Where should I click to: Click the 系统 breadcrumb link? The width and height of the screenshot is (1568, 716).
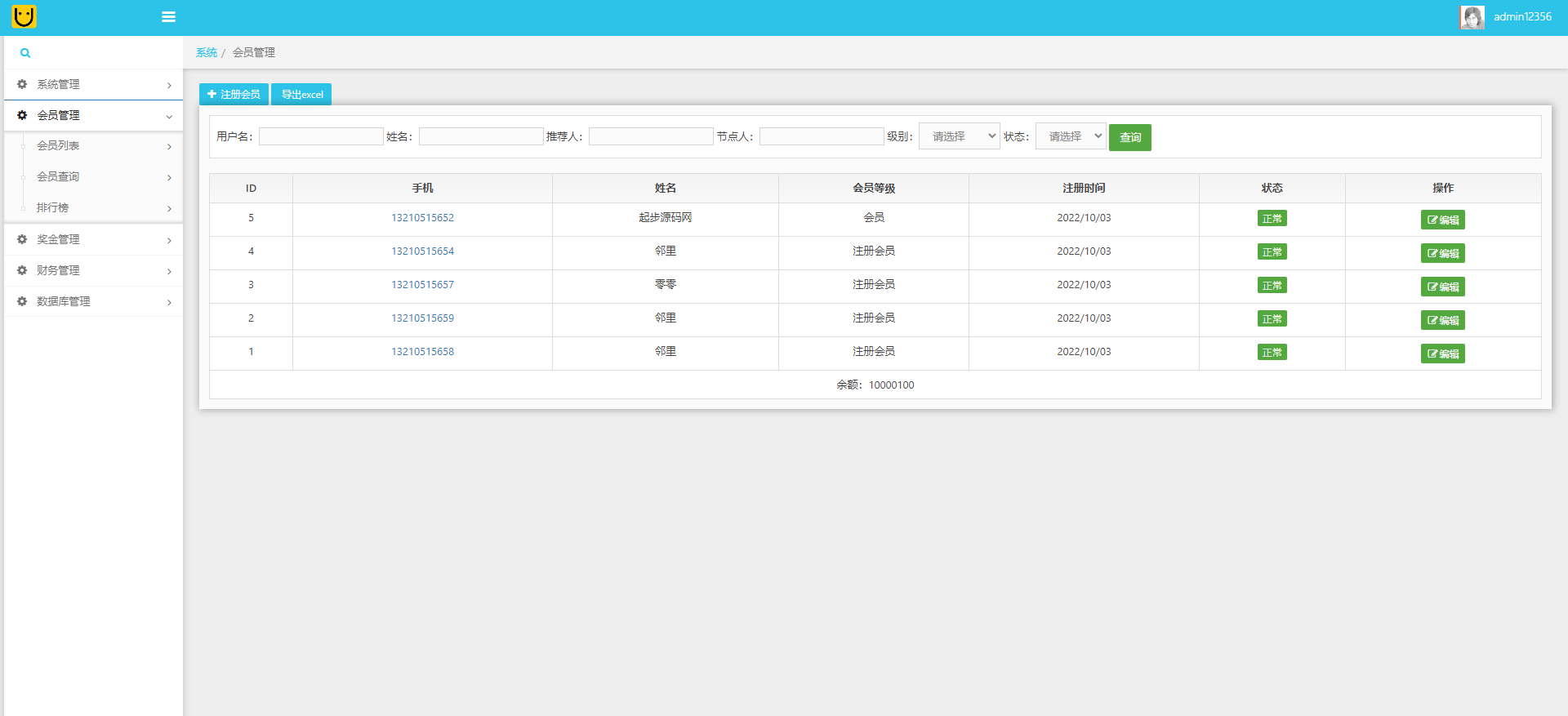click(207, 52)
